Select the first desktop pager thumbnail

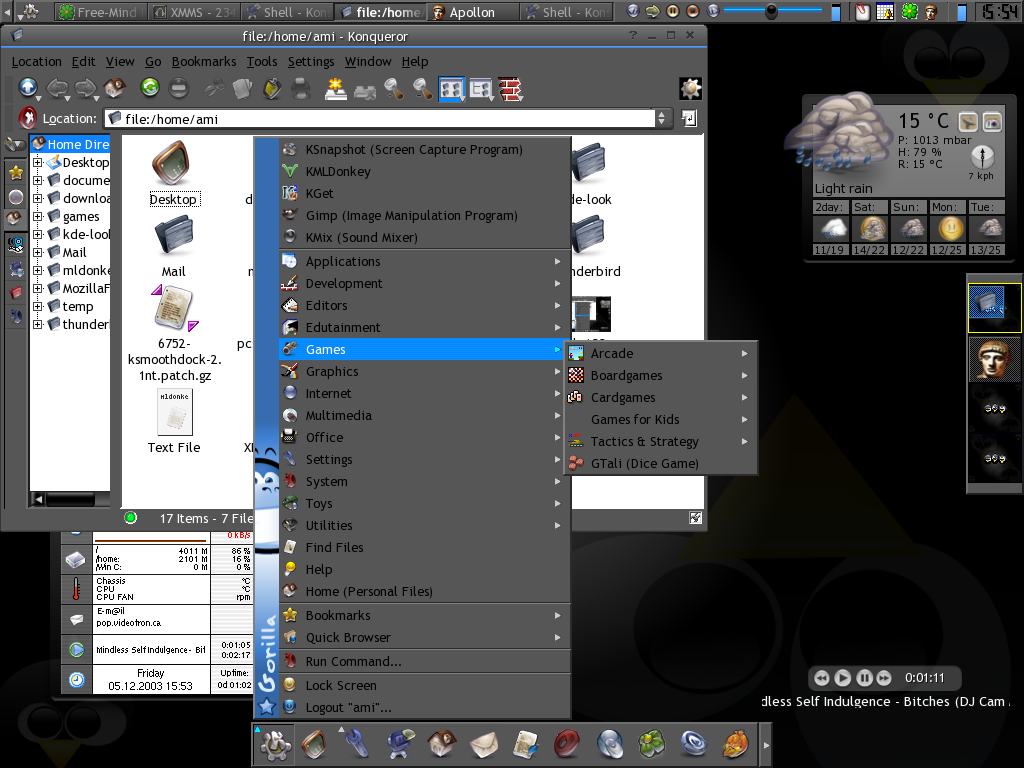pos(993,307)
